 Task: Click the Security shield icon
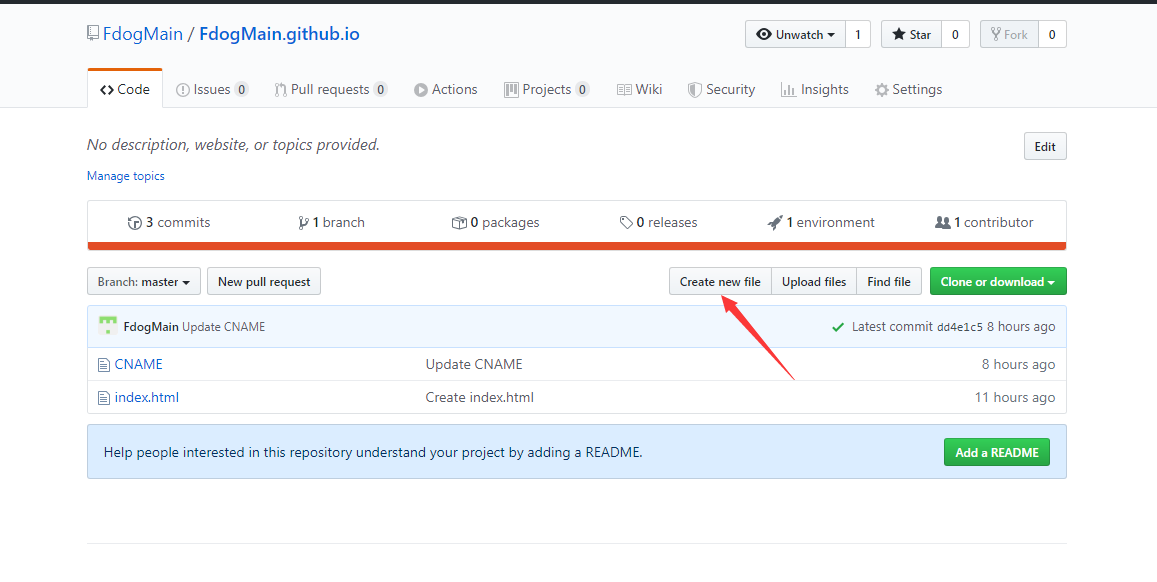point(694,90)
